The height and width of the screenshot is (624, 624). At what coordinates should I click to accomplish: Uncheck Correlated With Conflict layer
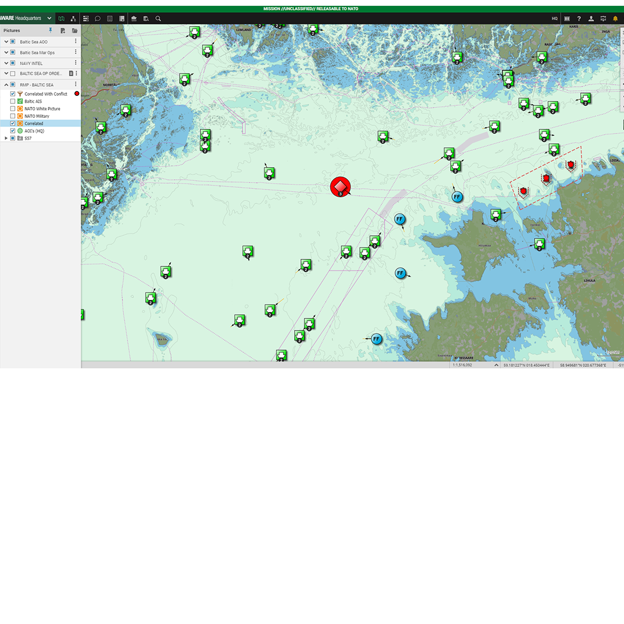click(x=13, y=94)
